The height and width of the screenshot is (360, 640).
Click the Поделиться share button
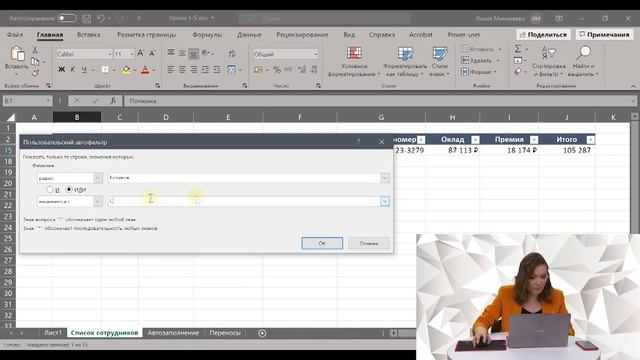(543, 35)
